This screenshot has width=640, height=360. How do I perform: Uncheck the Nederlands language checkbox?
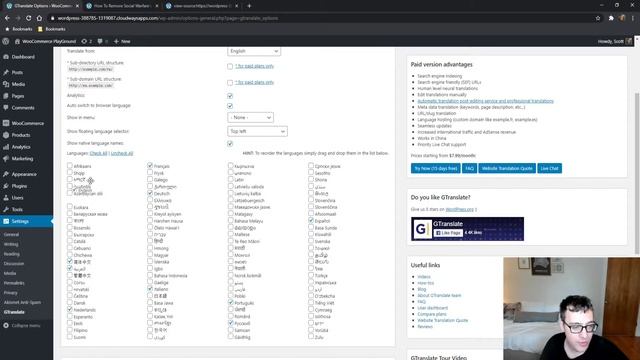pos(70,309)
